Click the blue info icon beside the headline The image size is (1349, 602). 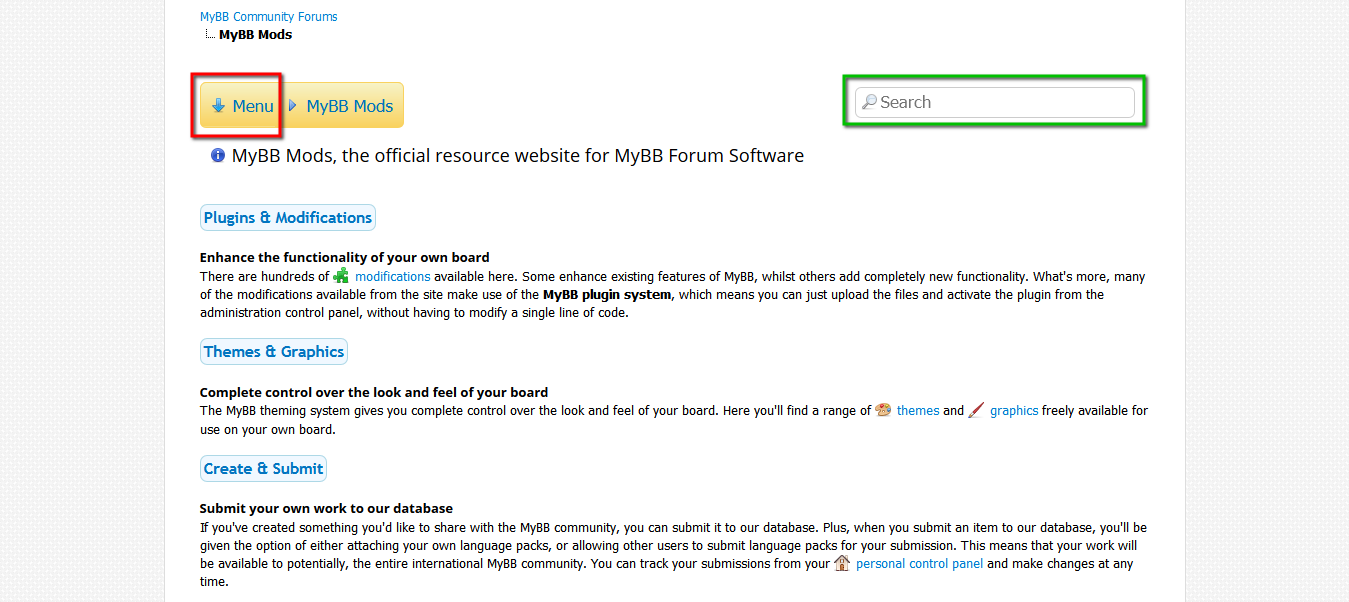pyautogui.click(x=218, y=155)
